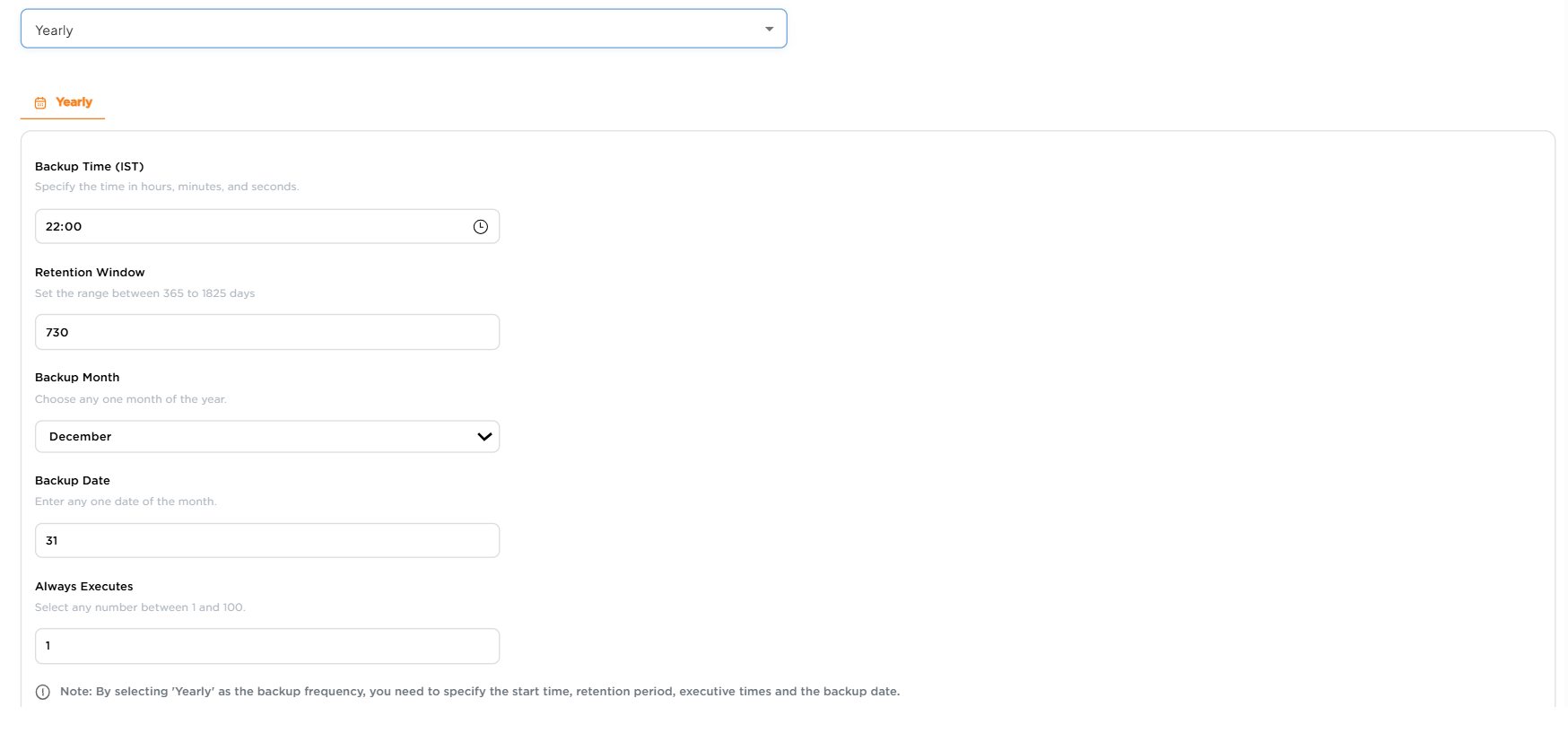The height and width of the screenshot is (733, 1568).
Task: Click the 'Always Executes' label
Action: click(x=84, y=587)
